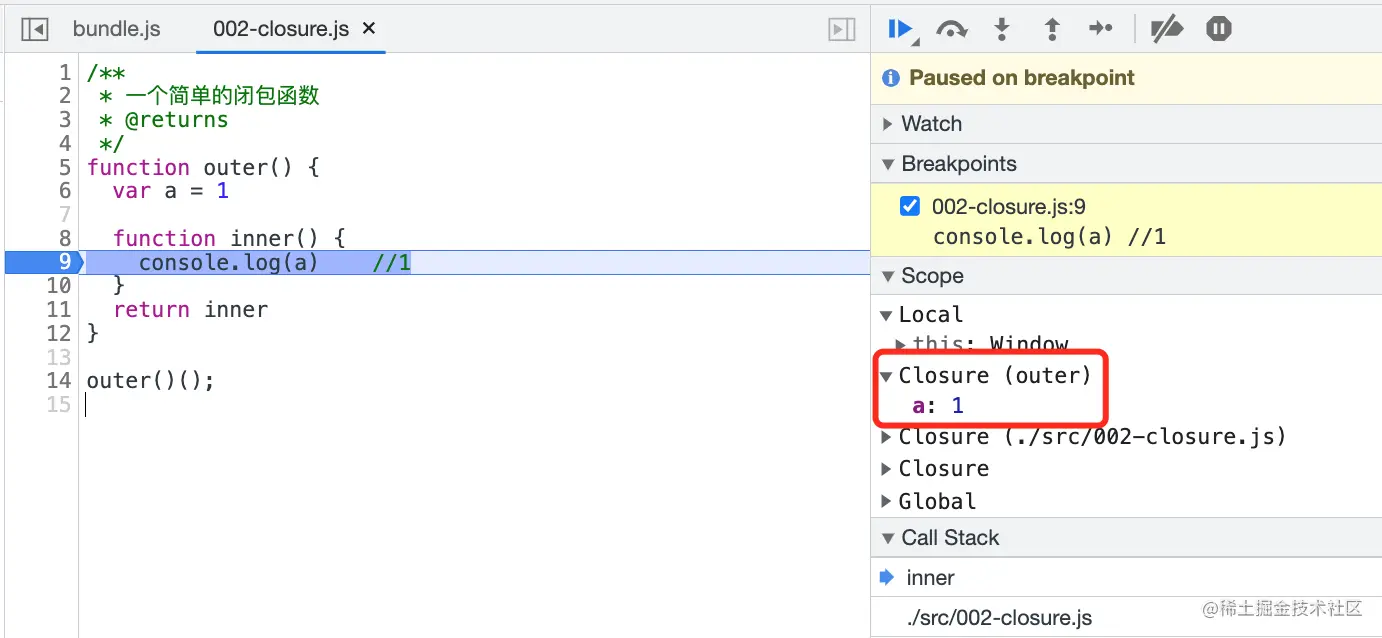Toggle pause on exceptions
Viewport: 1382px width, 638px height.
pos(1218,29)
